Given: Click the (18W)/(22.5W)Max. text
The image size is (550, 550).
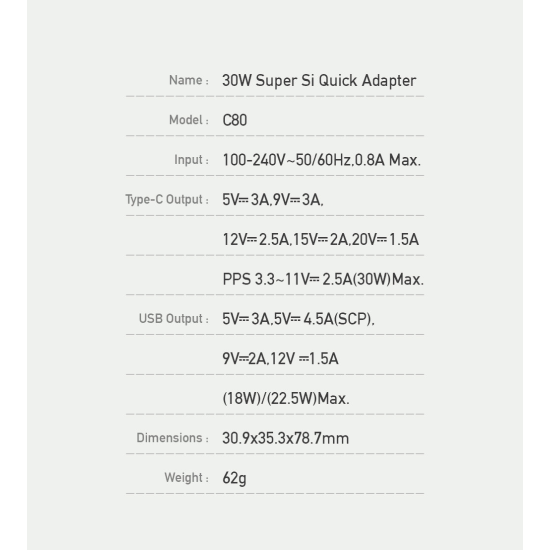Looking at the screenshot, I should [286, 399].
